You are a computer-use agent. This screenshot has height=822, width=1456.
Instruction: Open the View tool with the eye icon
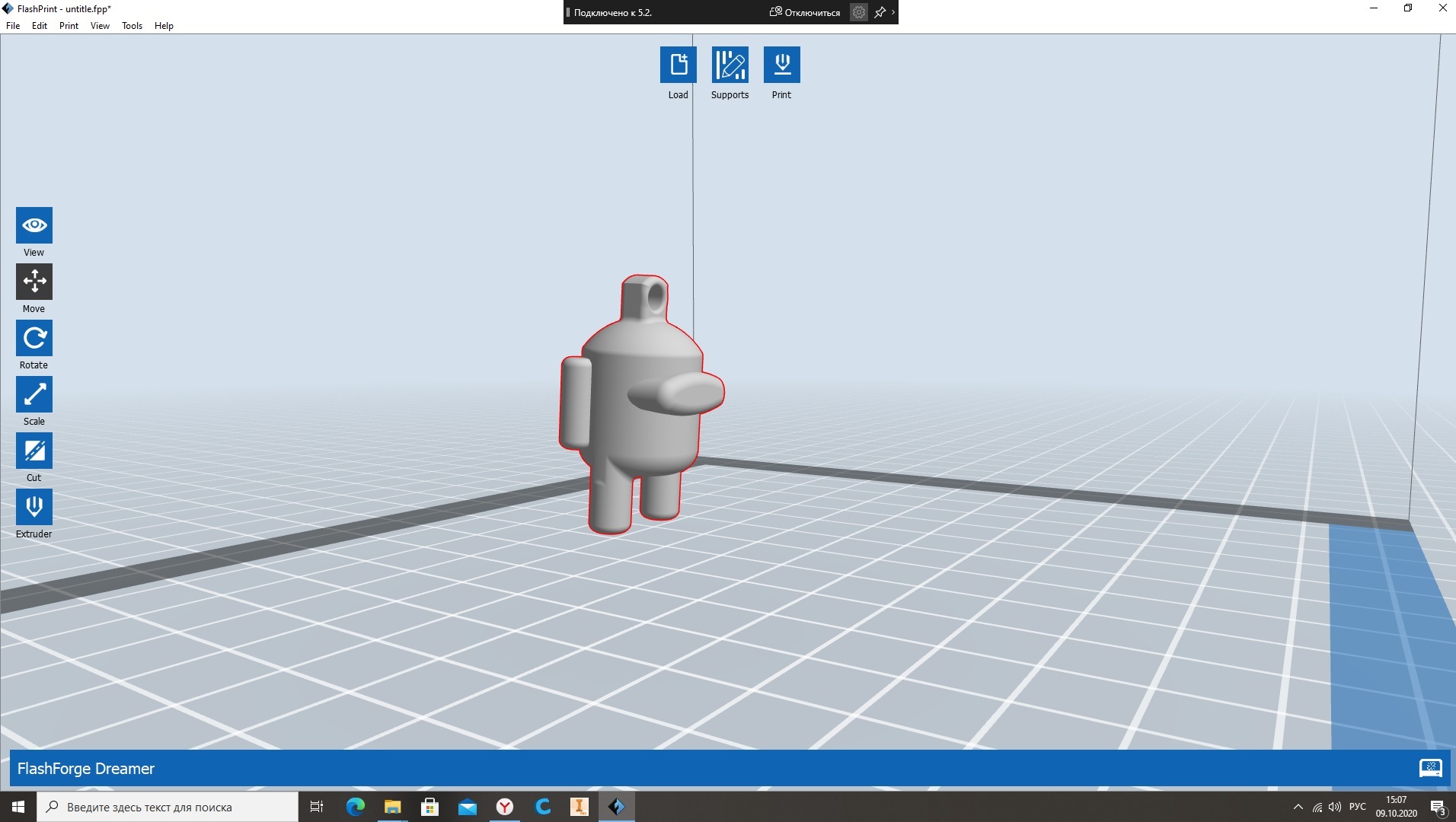coord(34,225)
